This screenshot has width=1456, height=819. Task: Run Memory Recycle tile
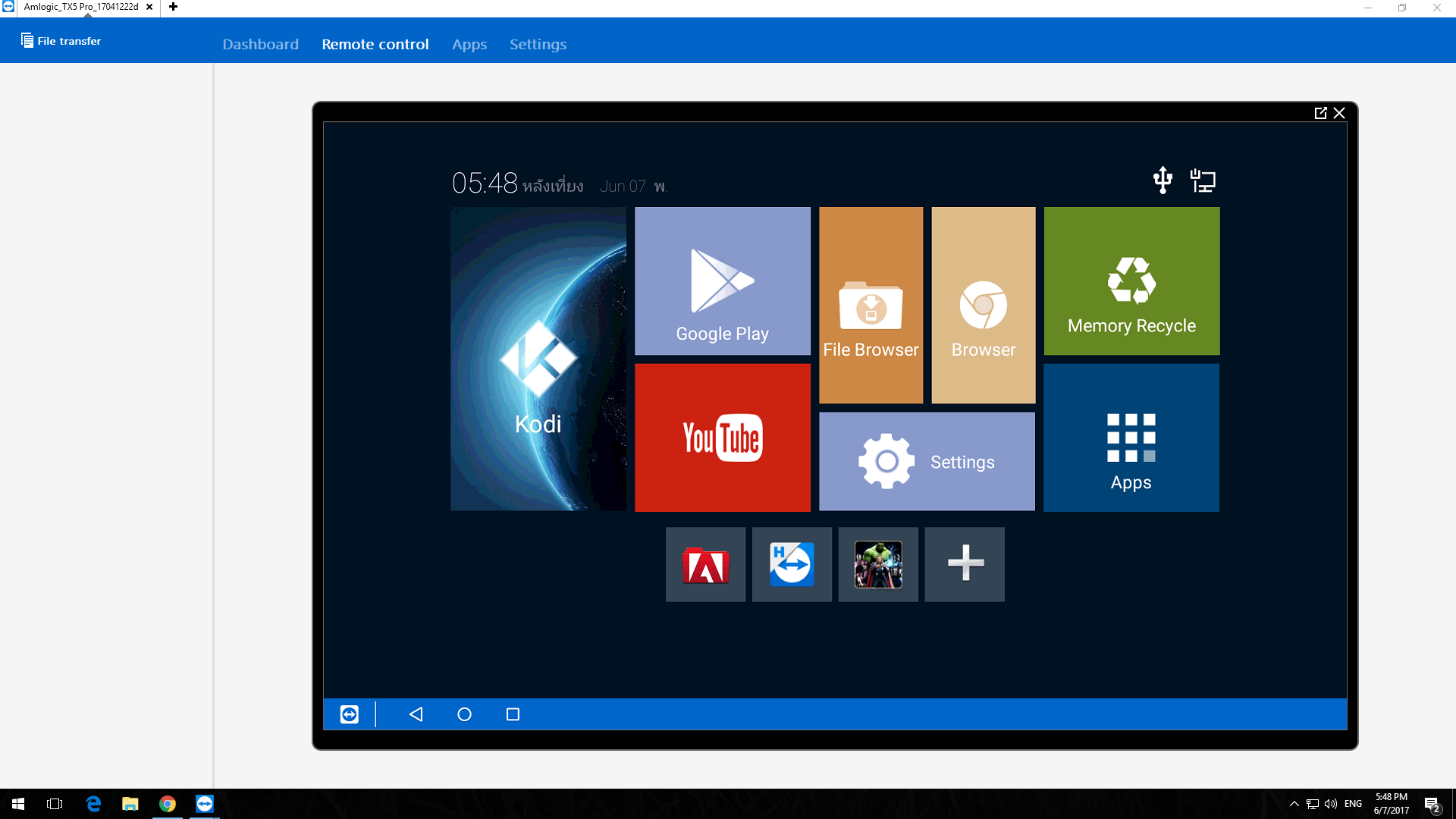1131,281
